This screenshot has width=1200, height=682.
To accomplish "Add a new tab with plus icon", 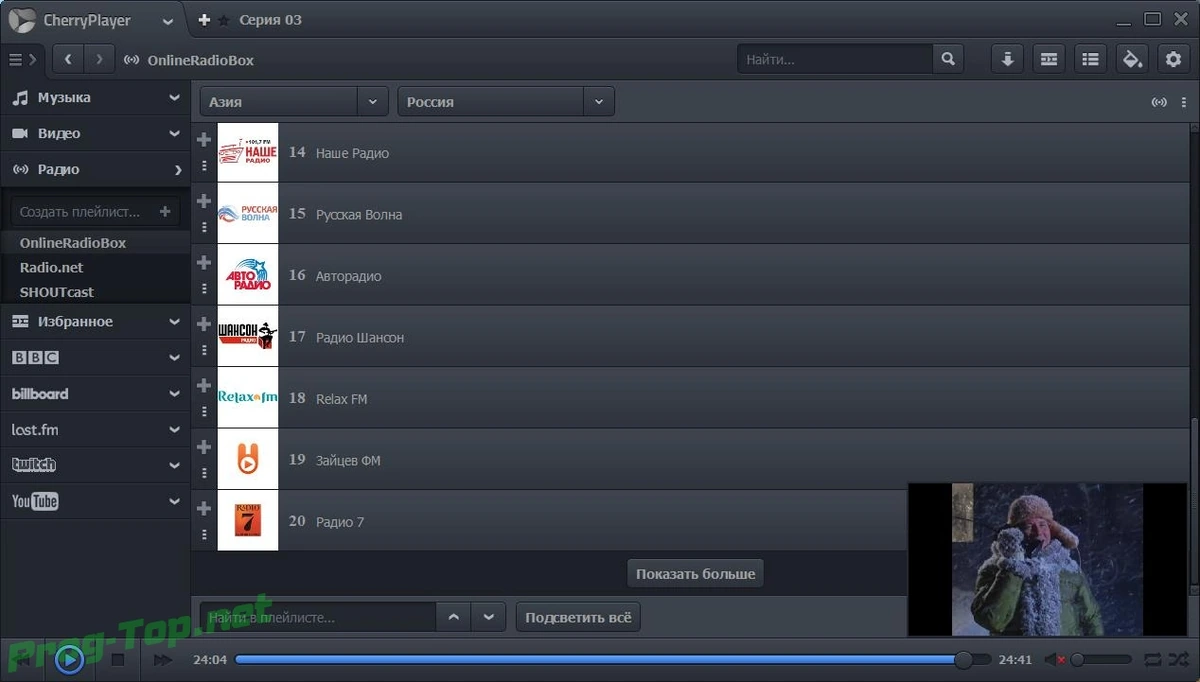I will click(204, 20).
